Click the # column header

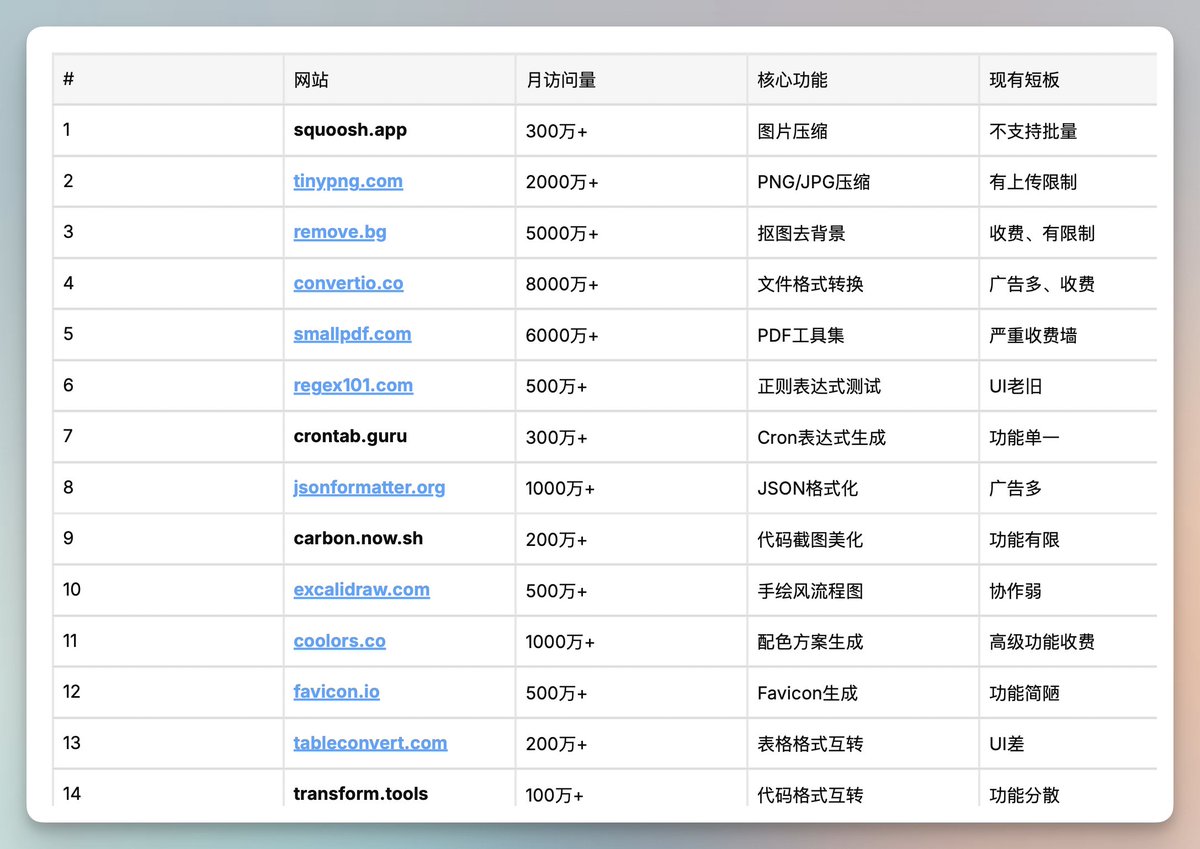point(168,79)
